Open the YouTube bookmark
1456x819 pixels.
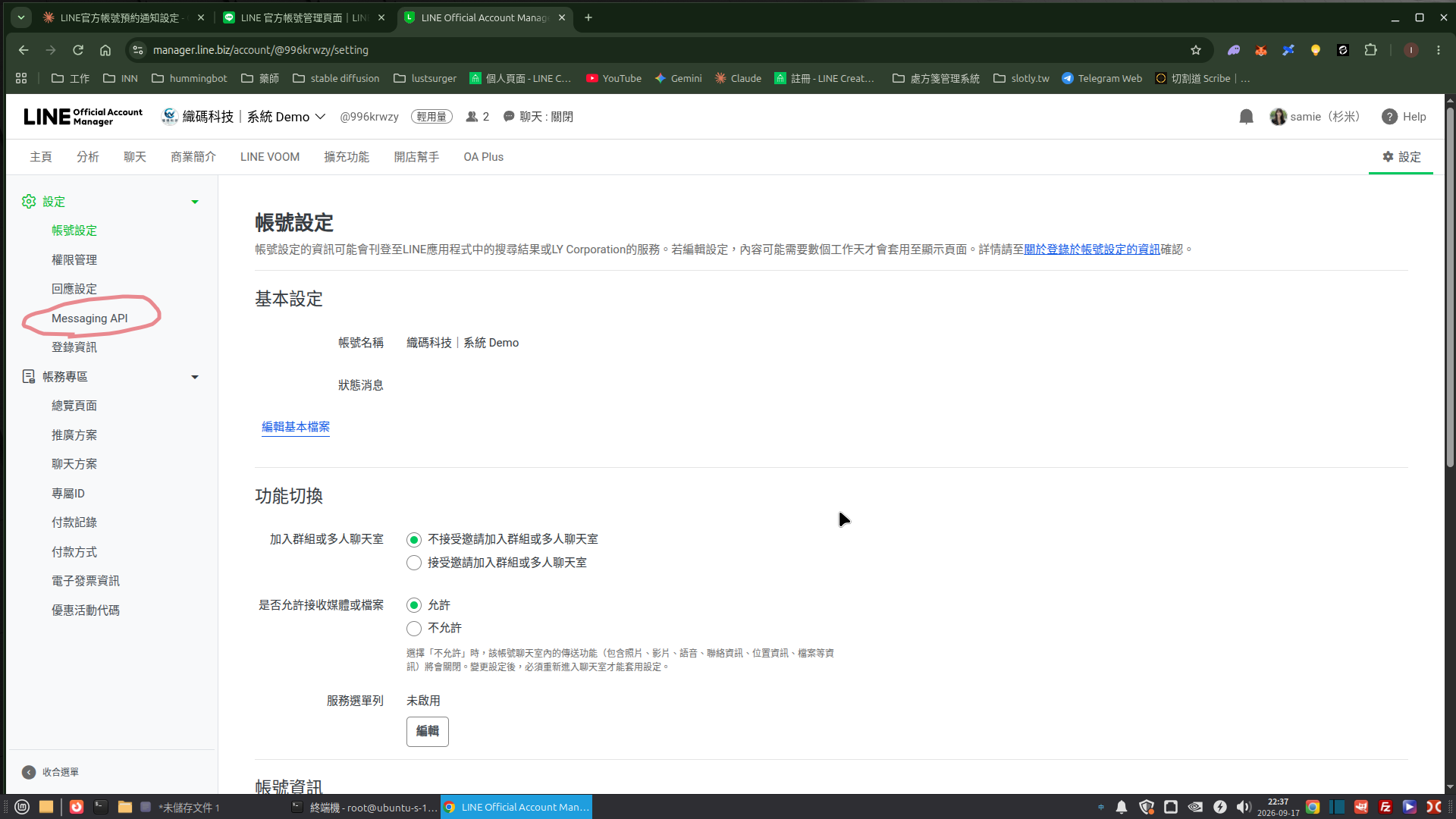pos(613,78)
